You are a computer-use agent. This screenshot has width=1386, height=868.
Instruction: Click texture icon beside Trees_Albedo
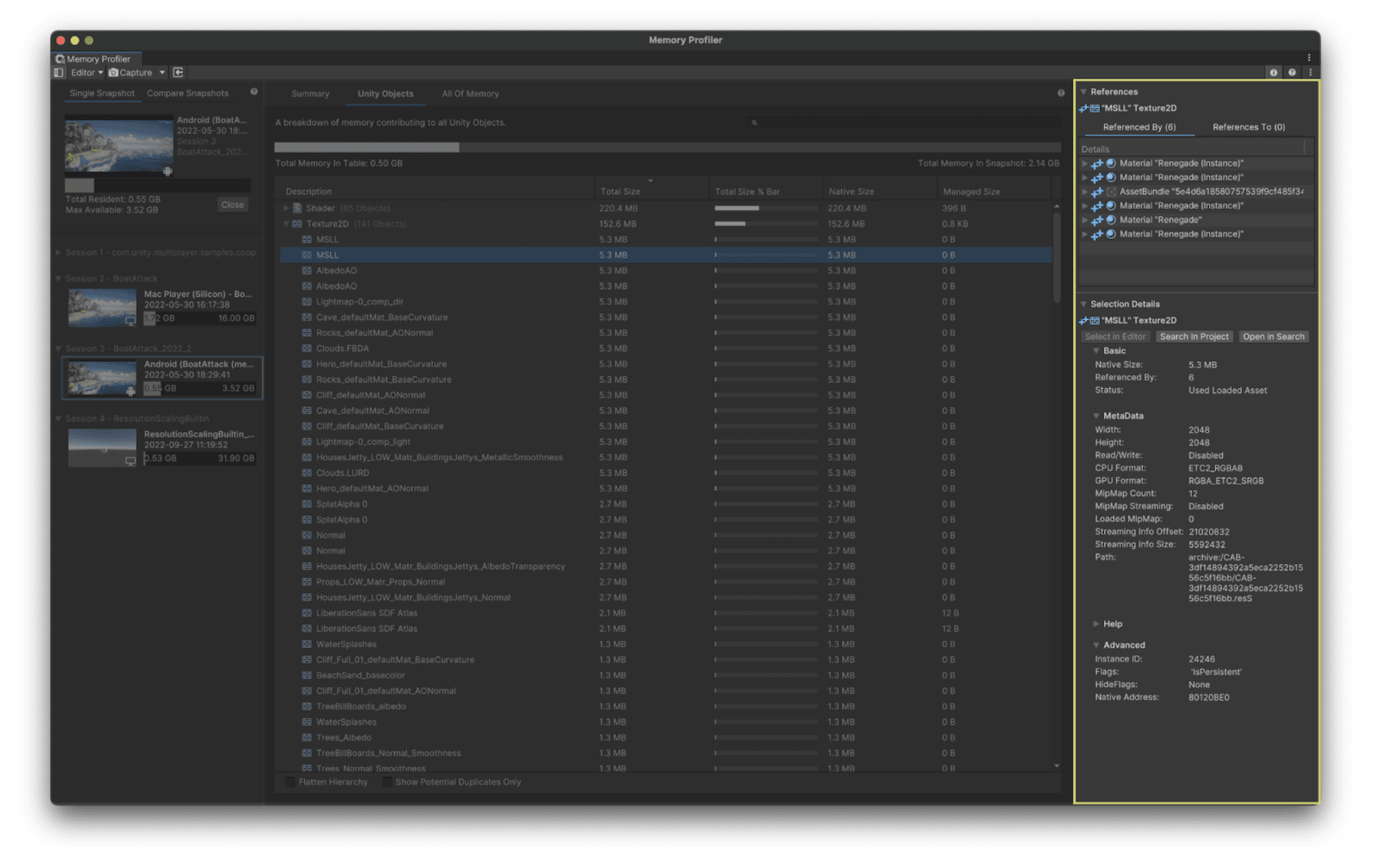307,738
